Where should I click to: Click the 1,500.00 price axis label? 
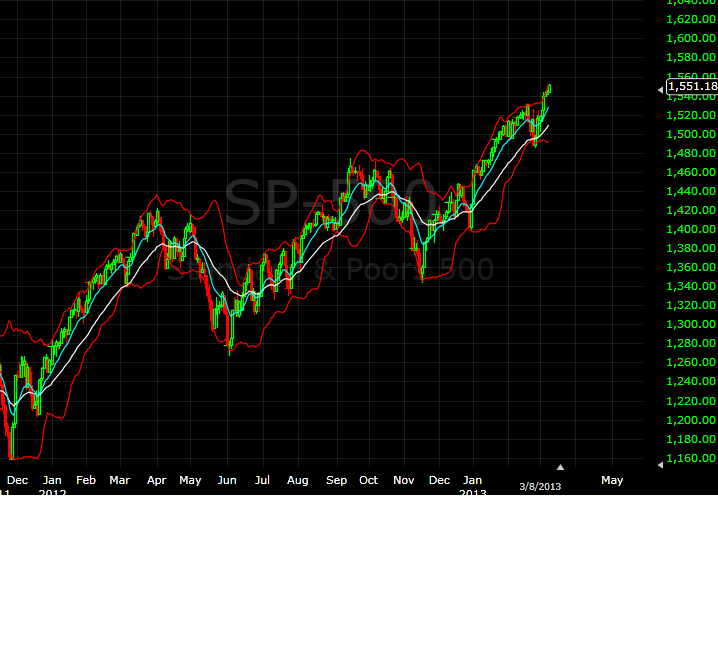tap(691, 134)
